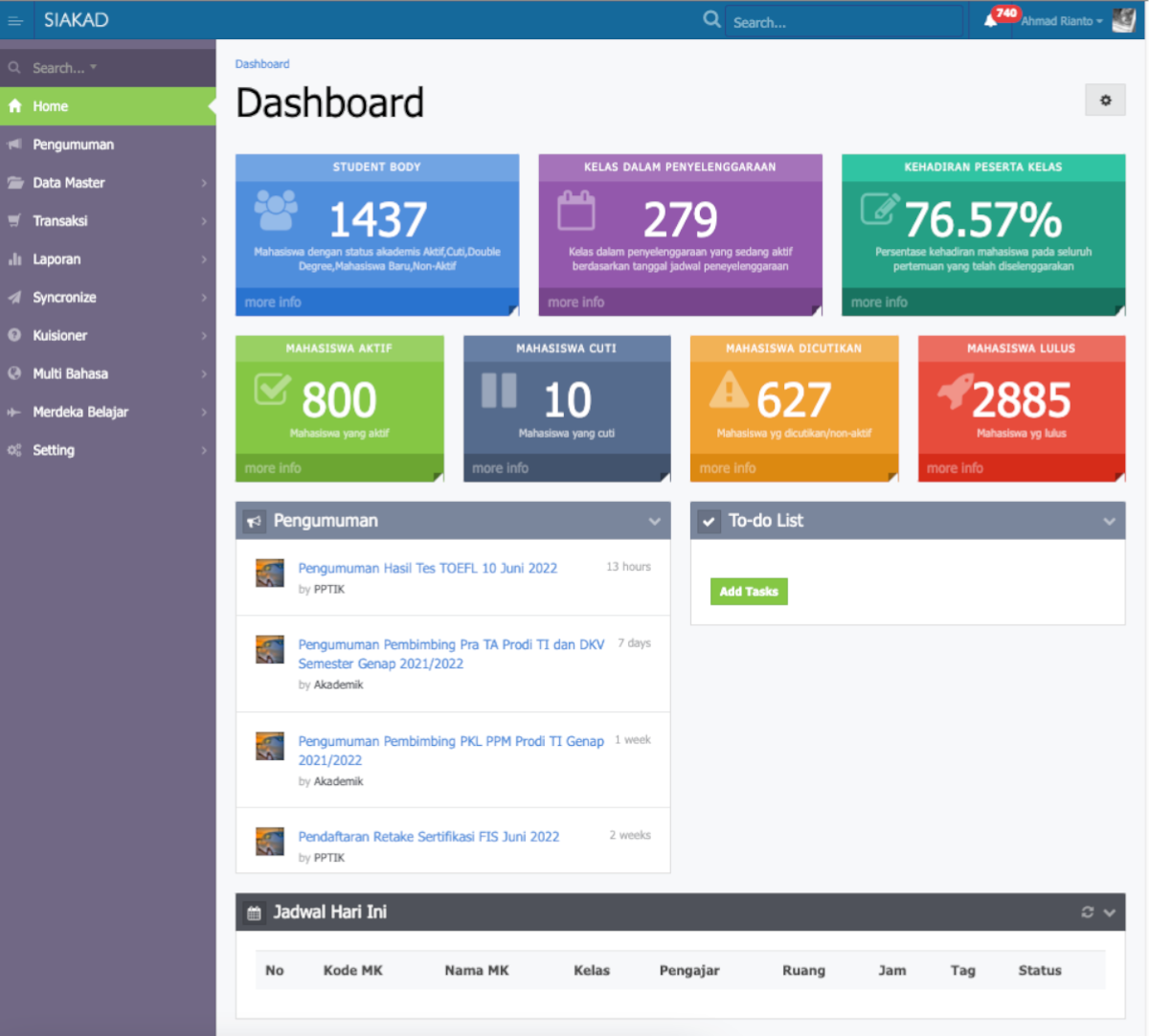Screen dimensions: 1149x1036
Task: Click the hamburger menu toggle icon
Action: point(15,20)
